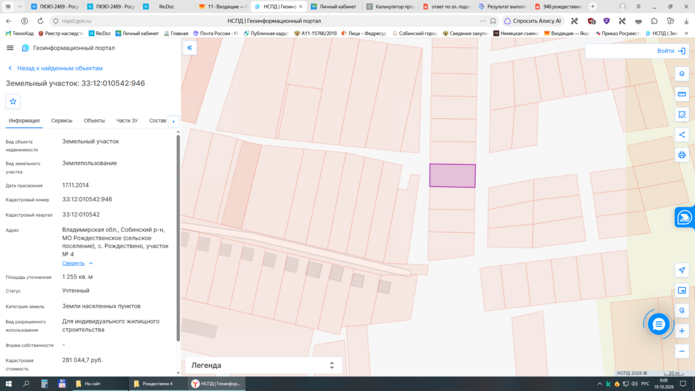This screenshot has height=391, width=695.
Task: Close the НСПД browser tab
Action: 301,7
